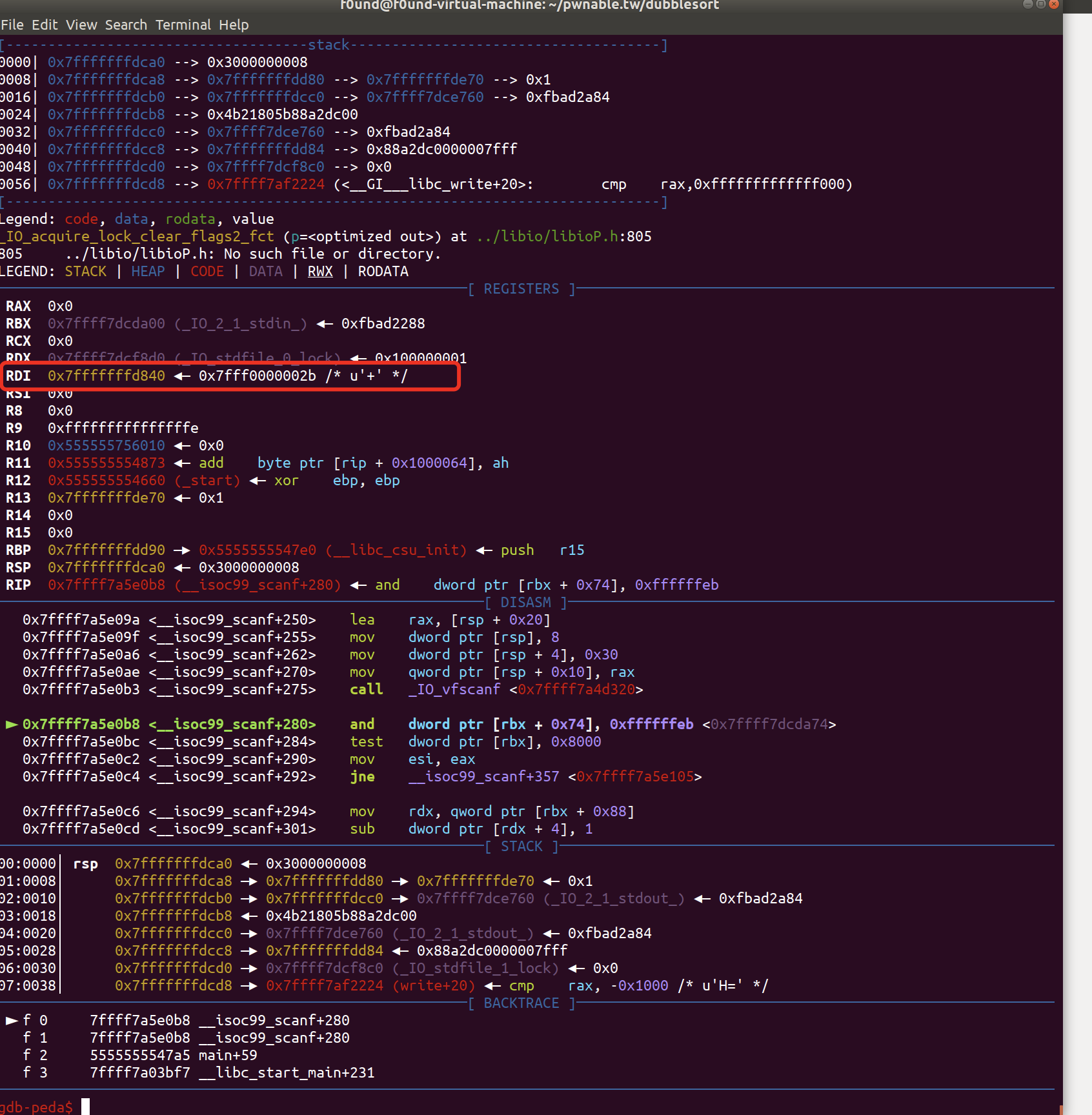Click the _IO_vfscanf call target text
The height and width of the screenshot is (1115, 1092).
click(x=454, y=689)
